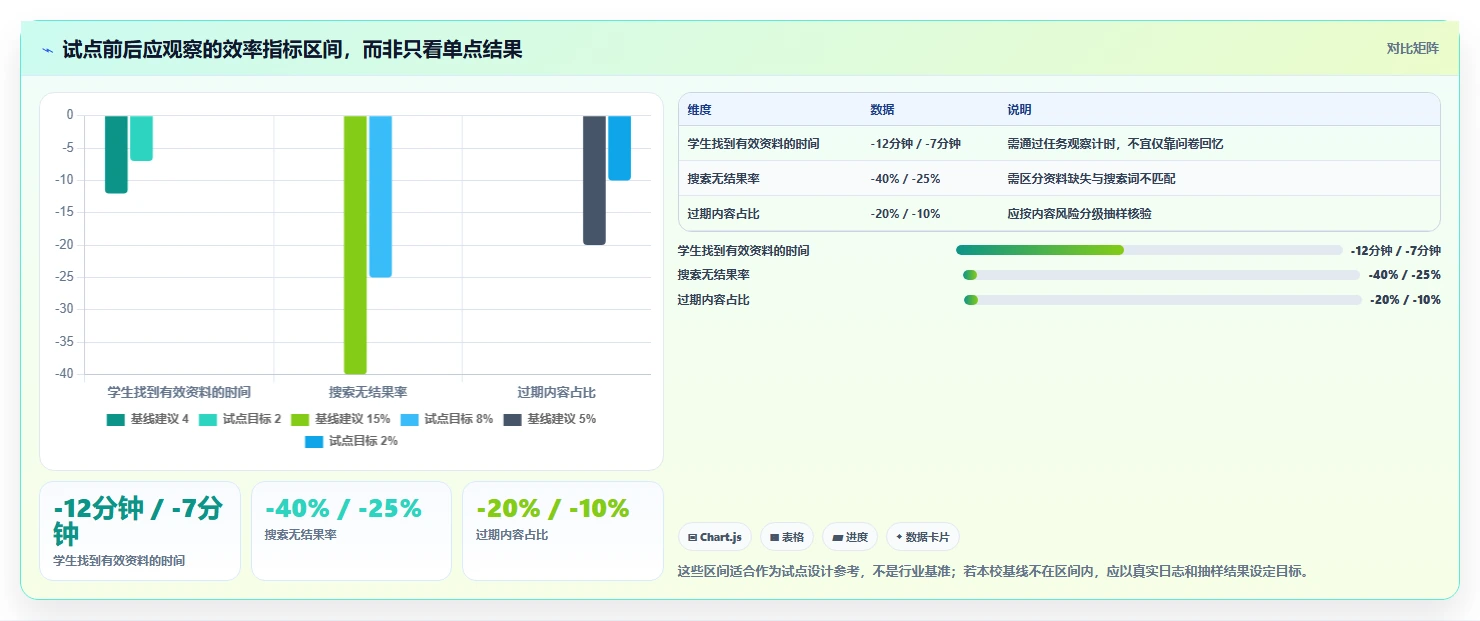The width and height of the screenshot is (1480, 621).
Task: Click the lime green -40 bar for 搜索无结果率
Action: 355,244
